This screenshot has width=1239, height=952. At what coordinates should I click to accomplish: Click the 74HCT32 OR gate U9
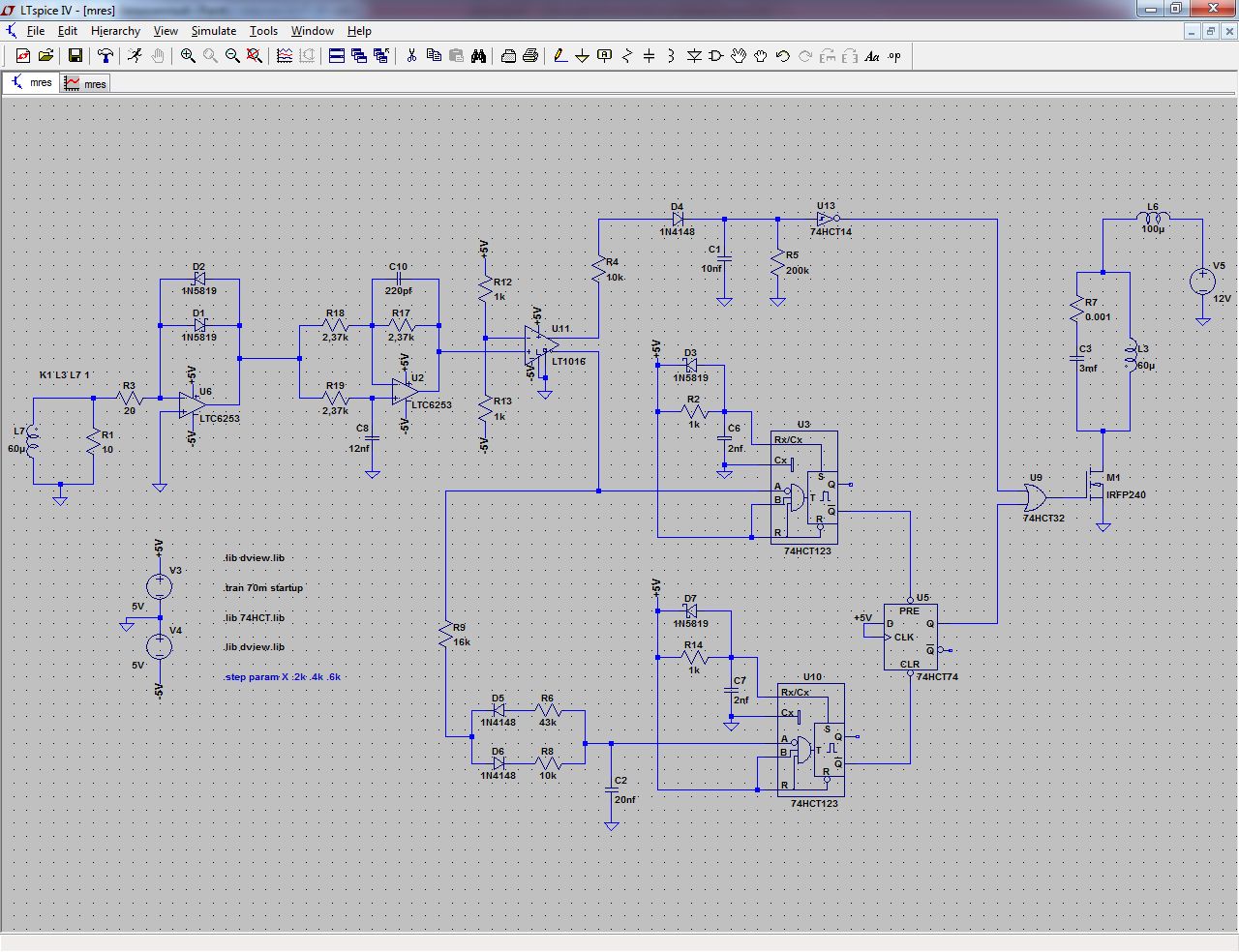pos(1035,498)
